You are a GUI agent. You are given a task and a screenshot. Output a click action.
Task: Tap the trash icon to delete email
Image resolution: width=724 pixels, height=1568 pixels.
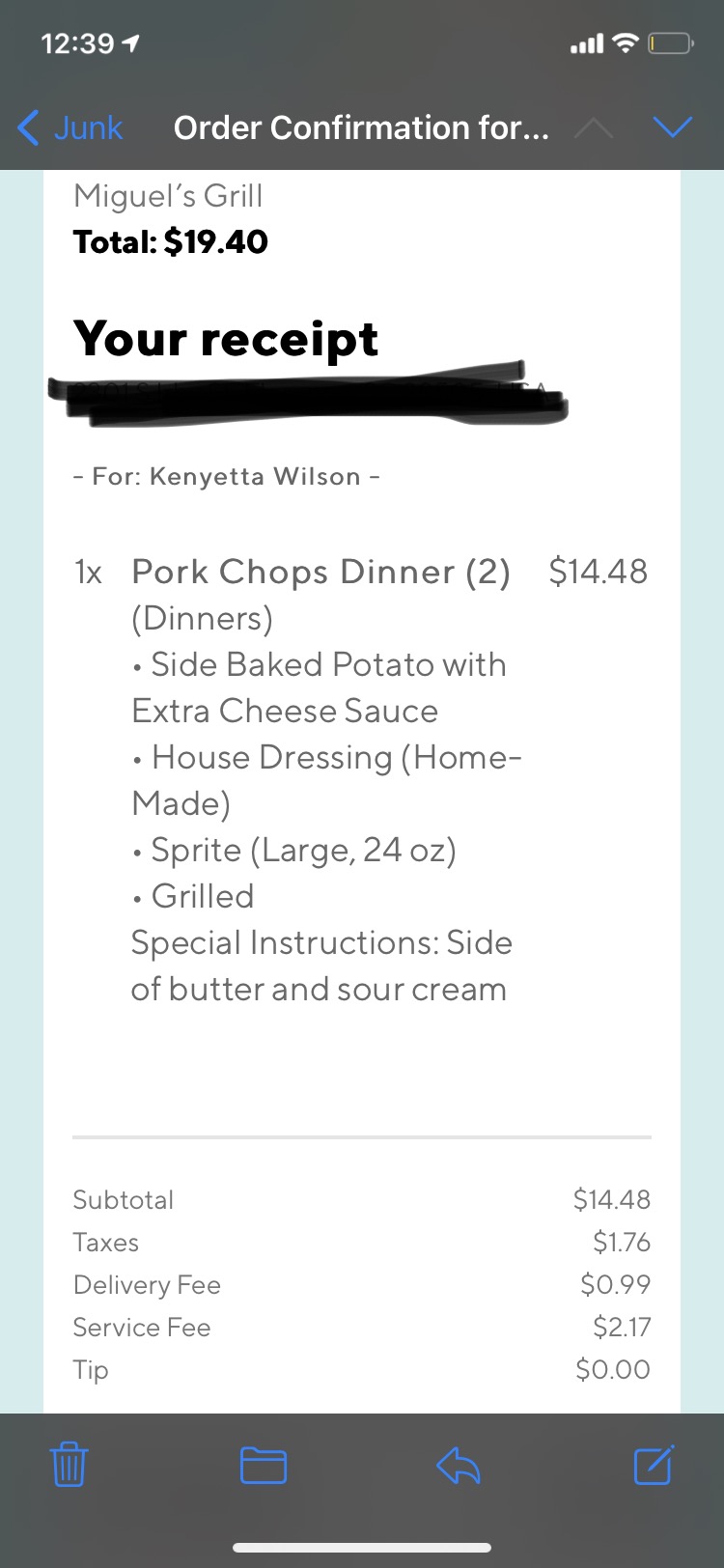[x=69, y=1465]
